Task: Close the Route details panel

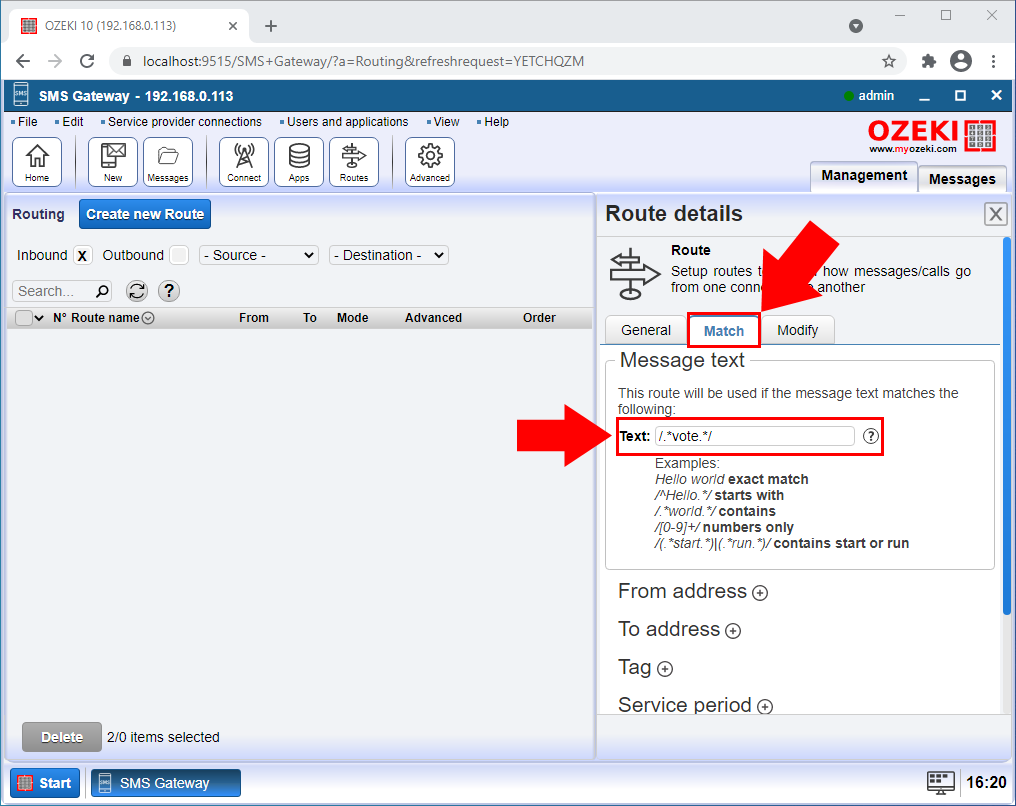Action: 996,214
